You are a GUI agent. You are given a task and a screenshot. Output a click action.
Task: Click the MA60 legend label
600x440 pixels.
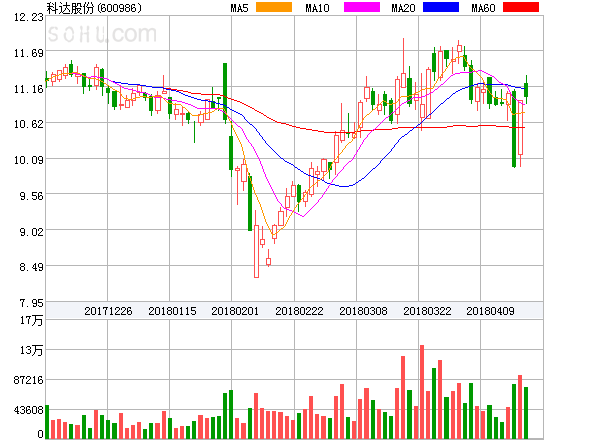pyautogui.click(x=483, y=8)
